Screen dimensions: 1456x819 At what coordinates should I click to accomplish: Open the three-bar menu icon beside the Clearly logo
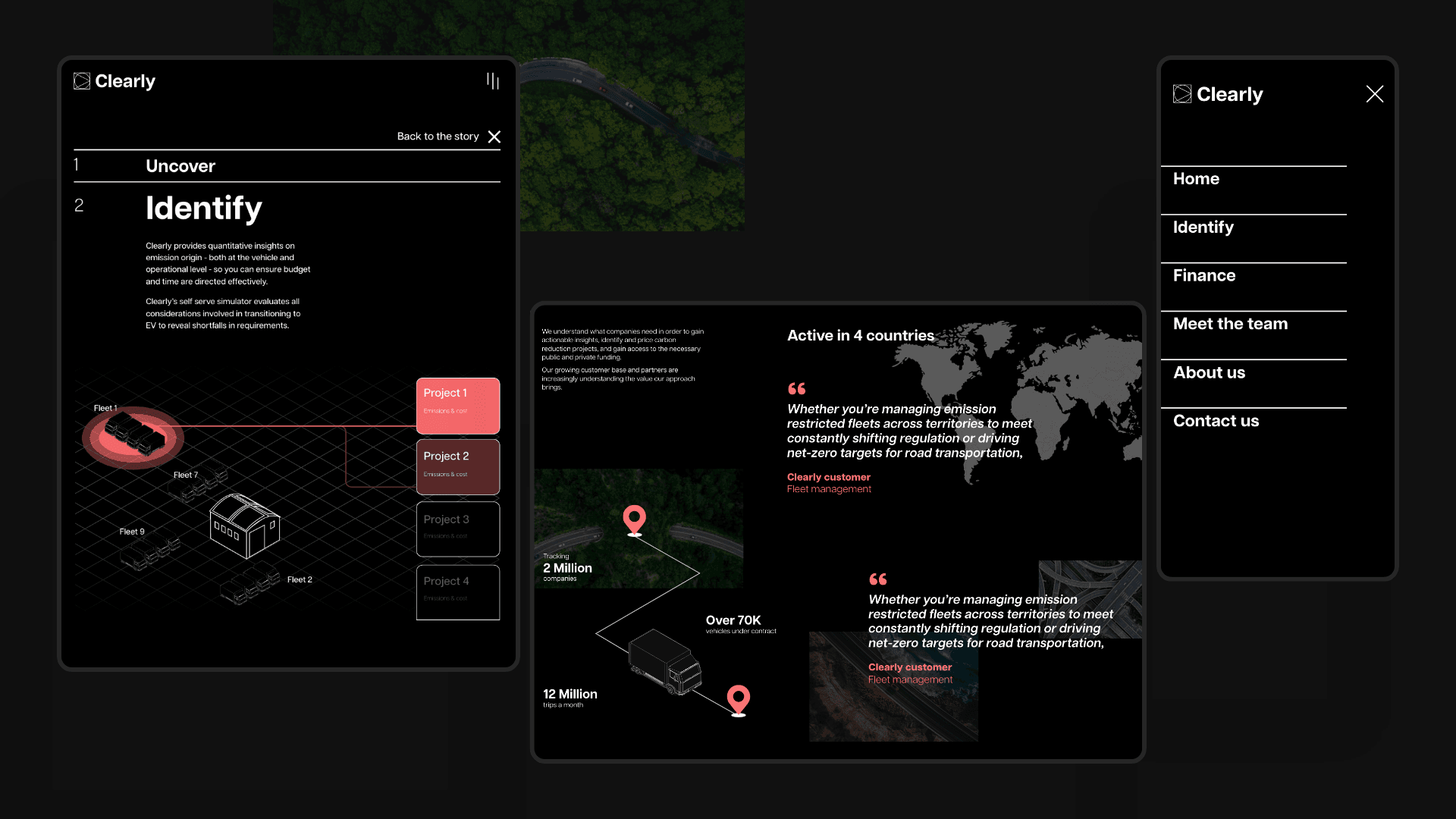point(493,81)
